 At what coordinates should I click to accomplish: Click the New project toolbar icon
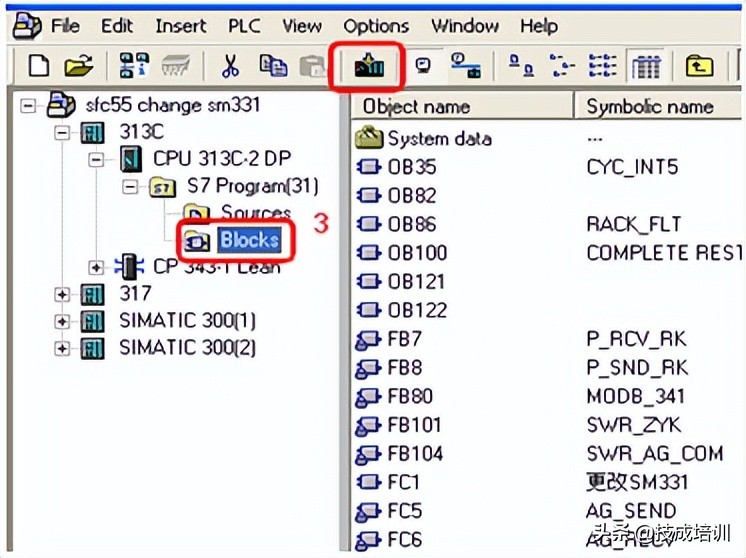tap(39, 65)
